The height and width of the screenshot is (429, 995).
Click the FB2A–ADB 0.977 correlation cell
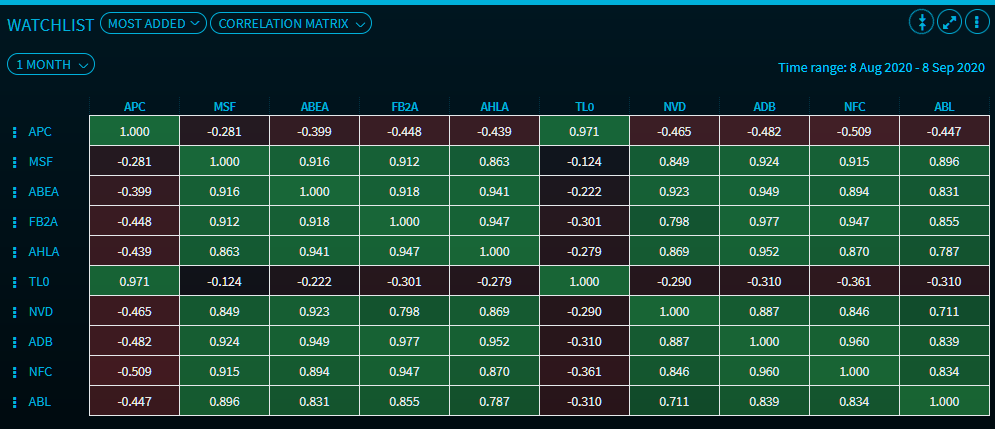pyautogui.click(x=764, y=222)
